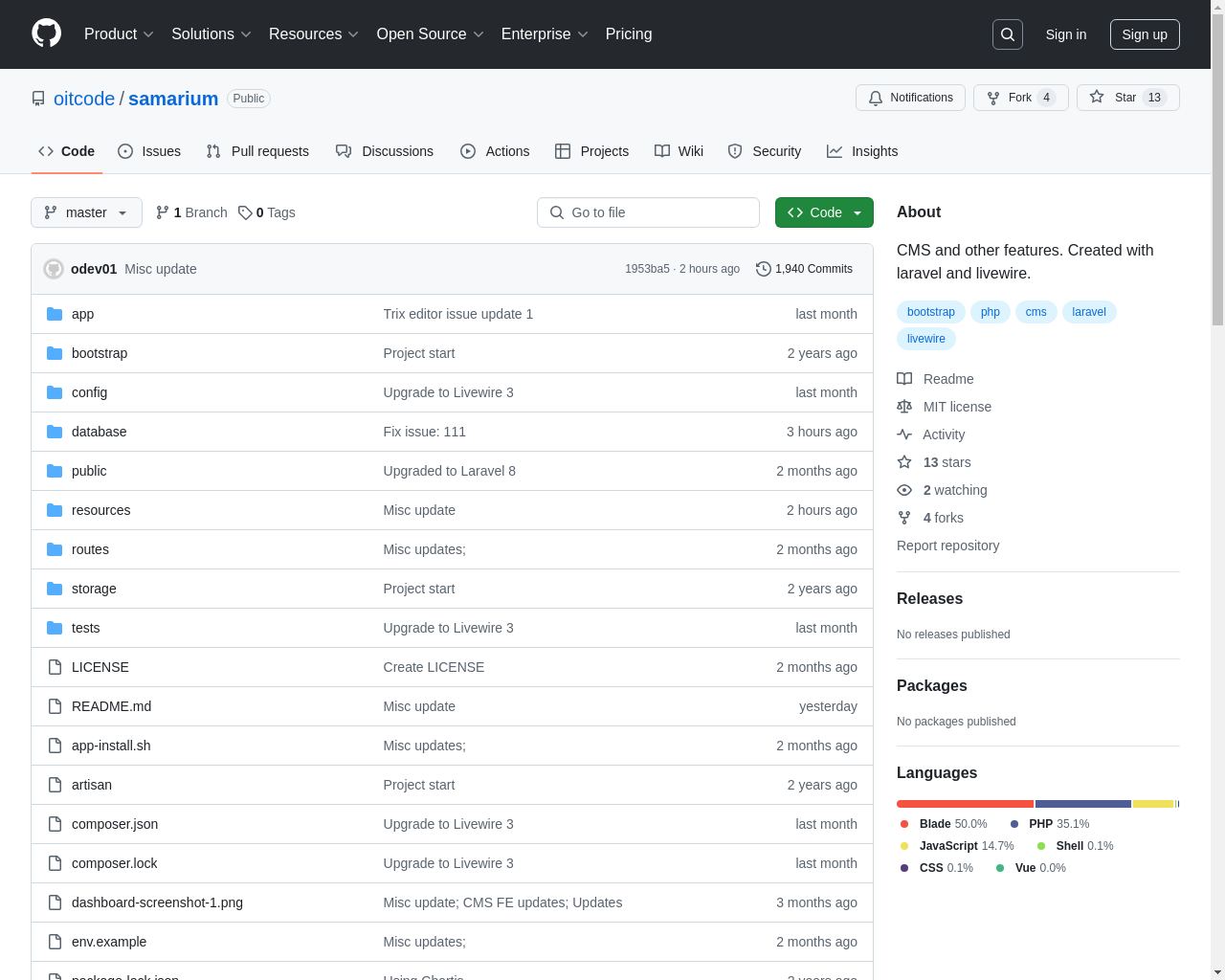Click the watching eye icon
The image size is (1225, 980).
tap(904, 490)
